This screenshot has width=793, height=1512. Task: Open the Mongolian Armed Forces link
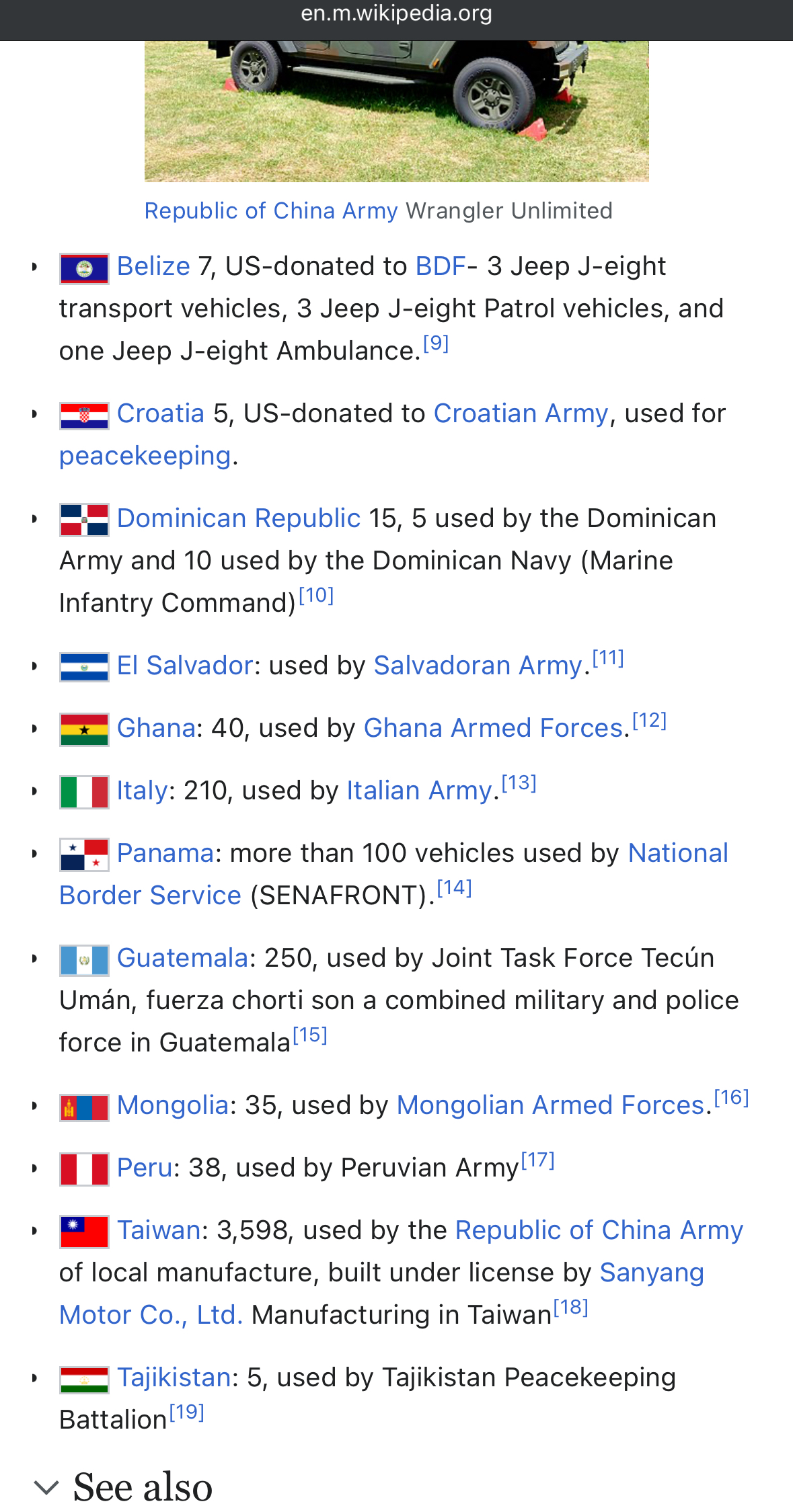[551, 1106]
